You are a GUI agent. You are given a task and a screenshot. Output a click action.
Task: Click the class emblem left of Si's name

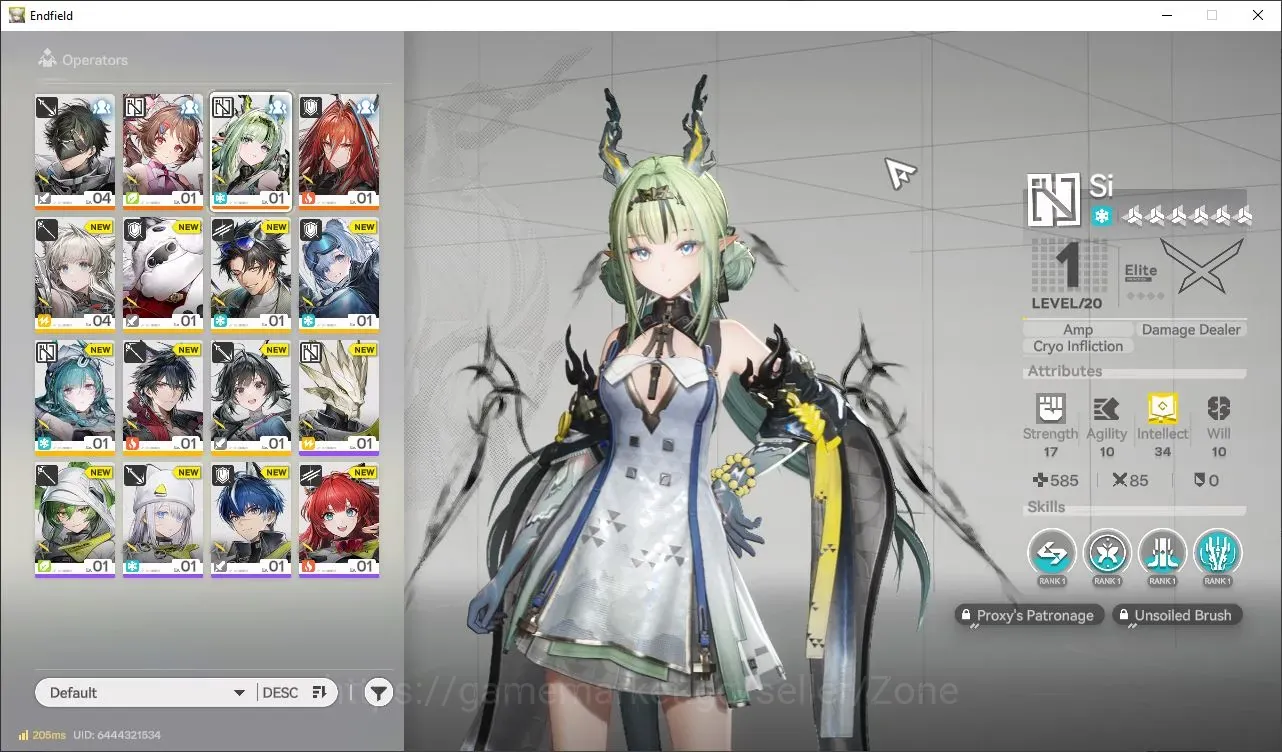point(1054,200)
